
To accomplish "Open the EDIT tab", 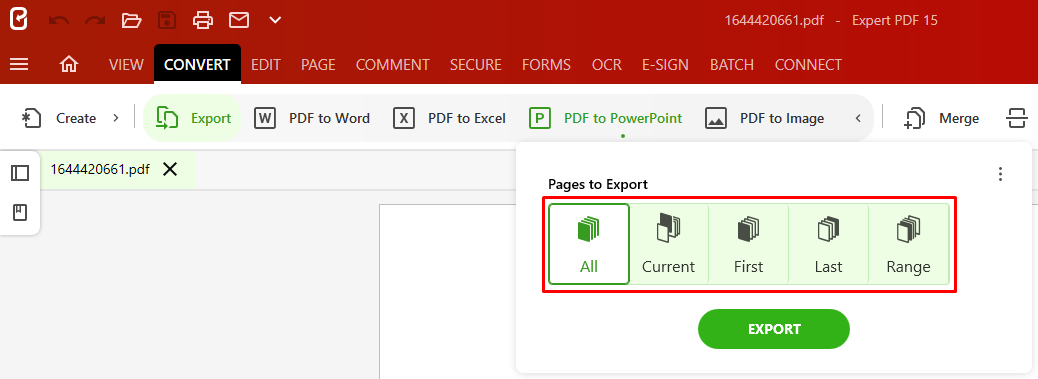I will click(265, 65).
